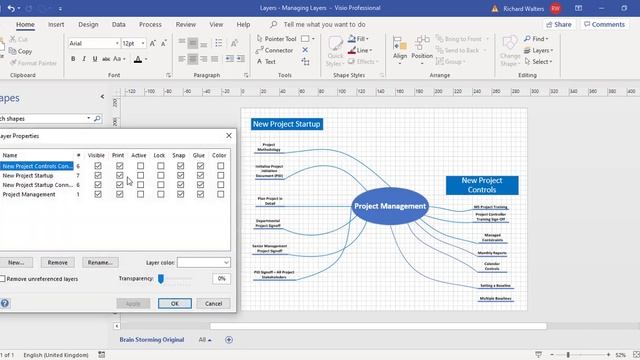Open the Insert ribbon tab
The image size is (640, 360).
(56, 24)
